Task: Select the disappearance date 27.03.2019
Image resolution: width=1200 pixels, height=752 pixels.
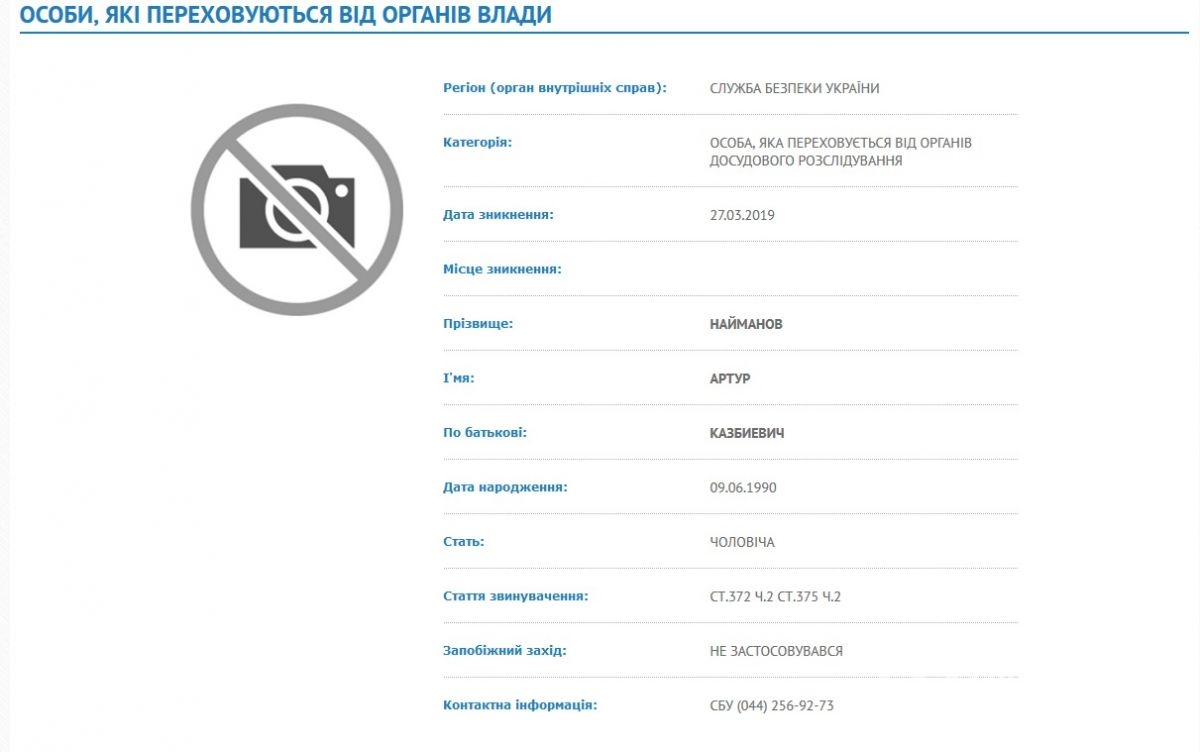Action: pyautogui.click(x=742, y=215)
